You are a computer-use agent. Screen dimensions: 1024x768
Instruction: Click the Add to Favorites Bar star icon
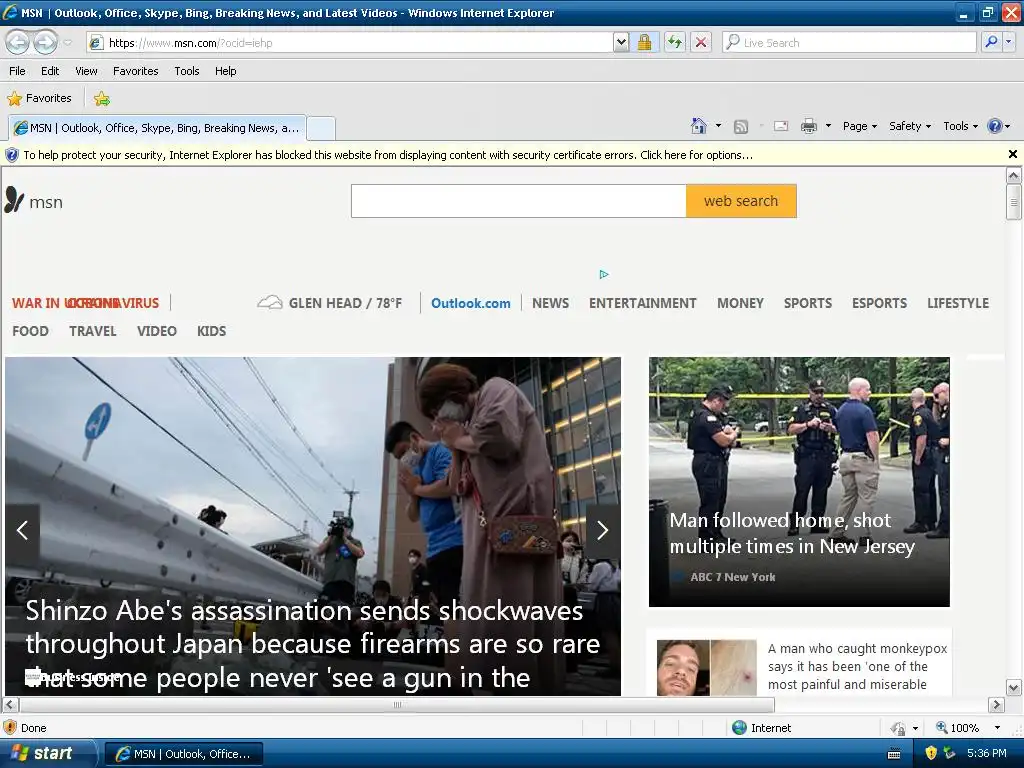click(101, 99)
